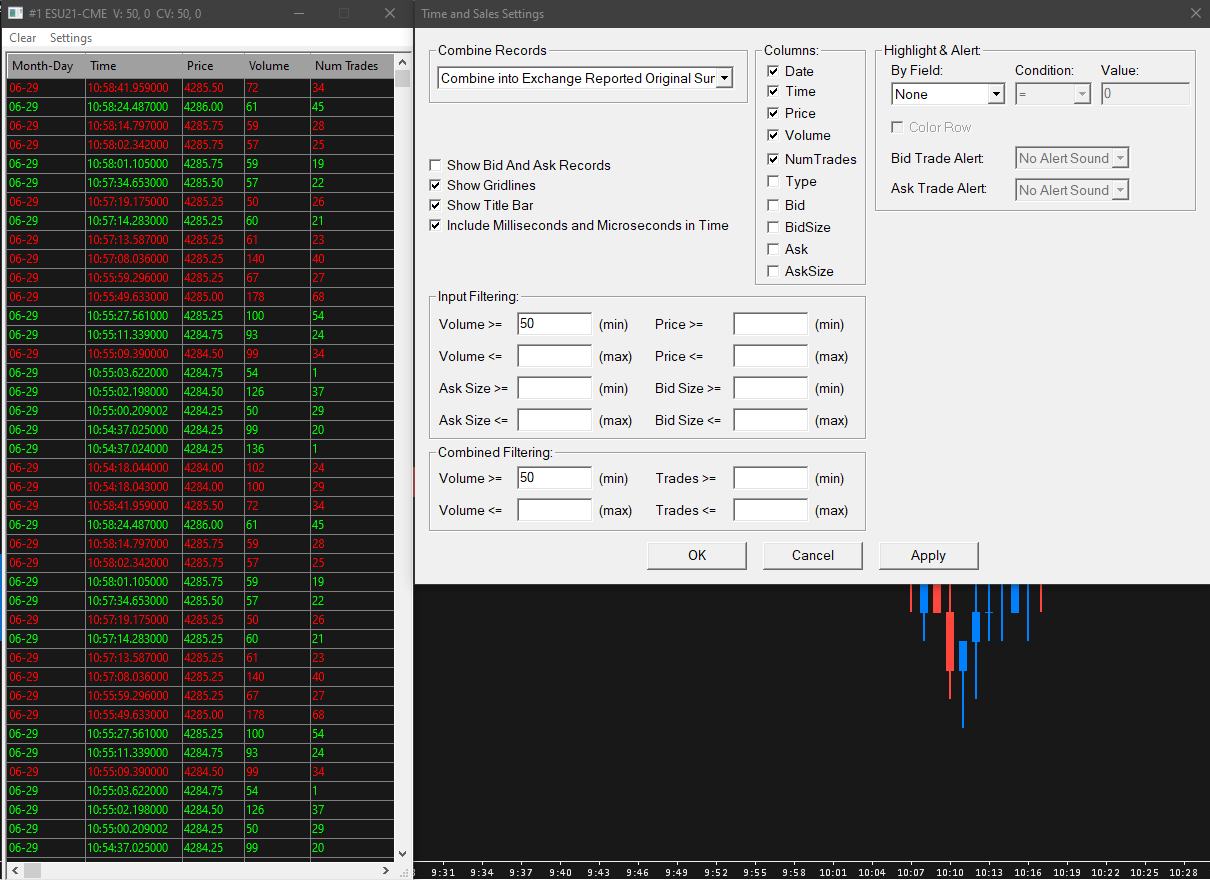
Task: Expand the By Field dropdown
Action: 995,94
